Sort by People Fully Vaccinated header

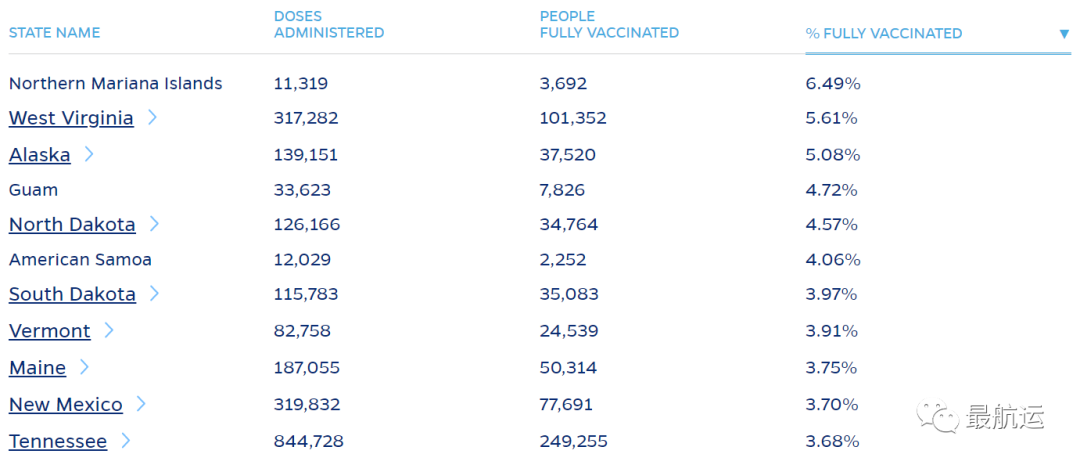(x=609, y=25)
